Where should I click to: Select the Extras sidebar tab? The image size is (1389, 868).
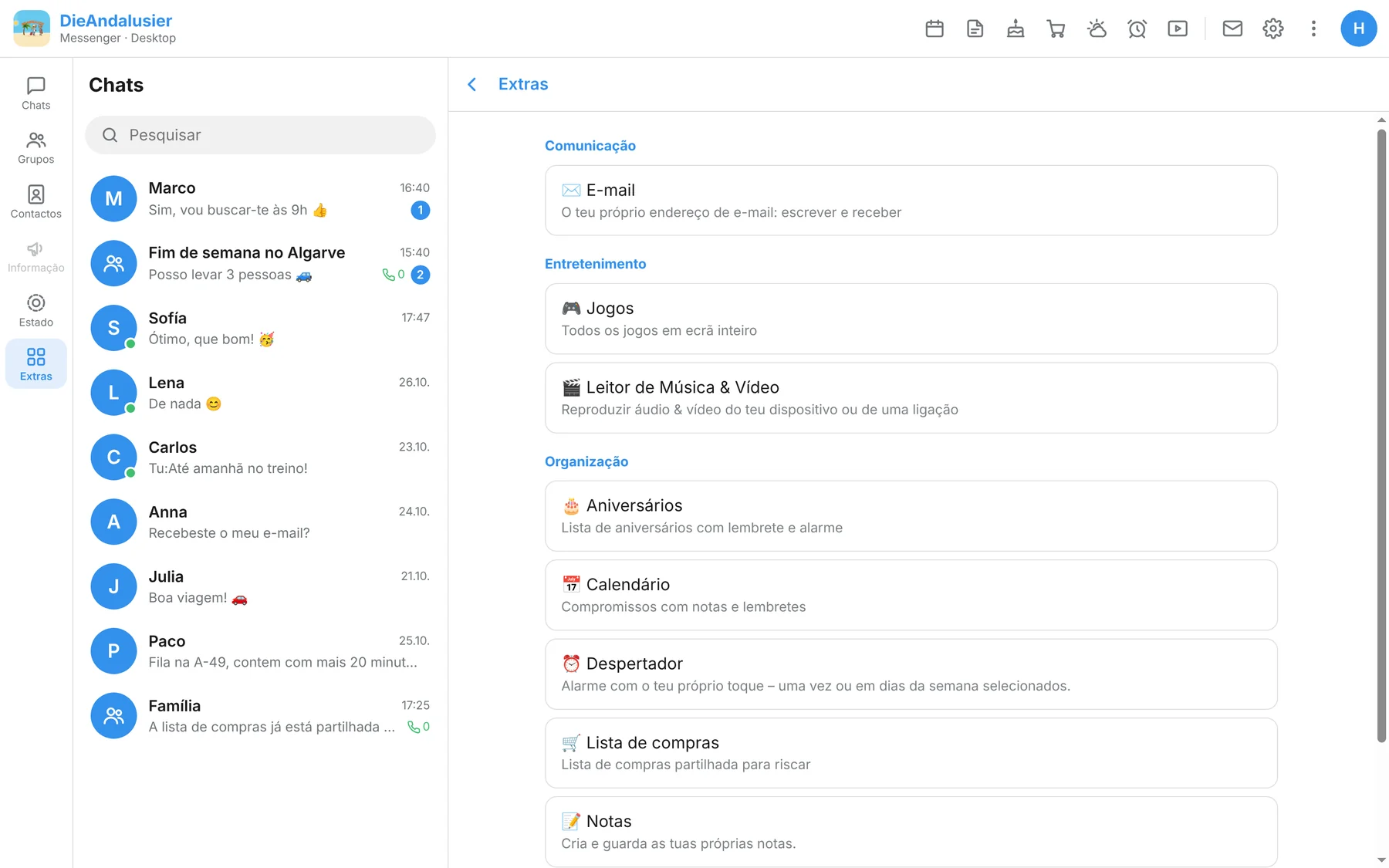point(35,364)
